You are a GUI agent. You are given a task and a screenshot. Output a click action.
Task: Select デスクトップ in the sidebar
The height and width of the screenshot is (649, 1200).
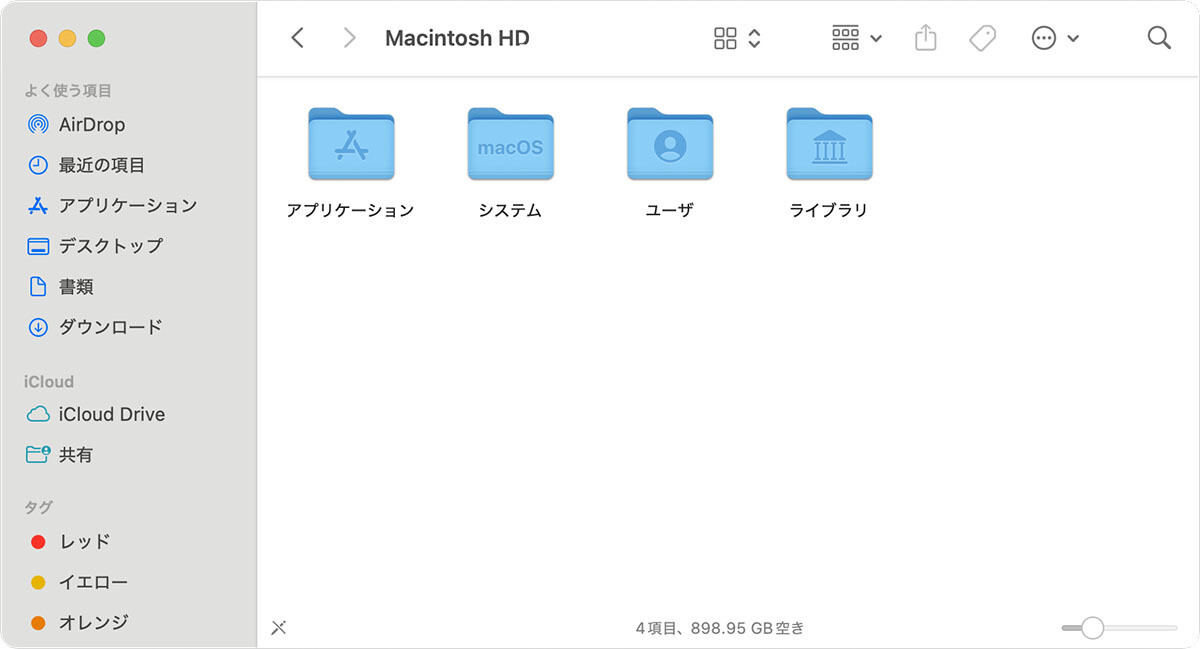click(96, 245)
